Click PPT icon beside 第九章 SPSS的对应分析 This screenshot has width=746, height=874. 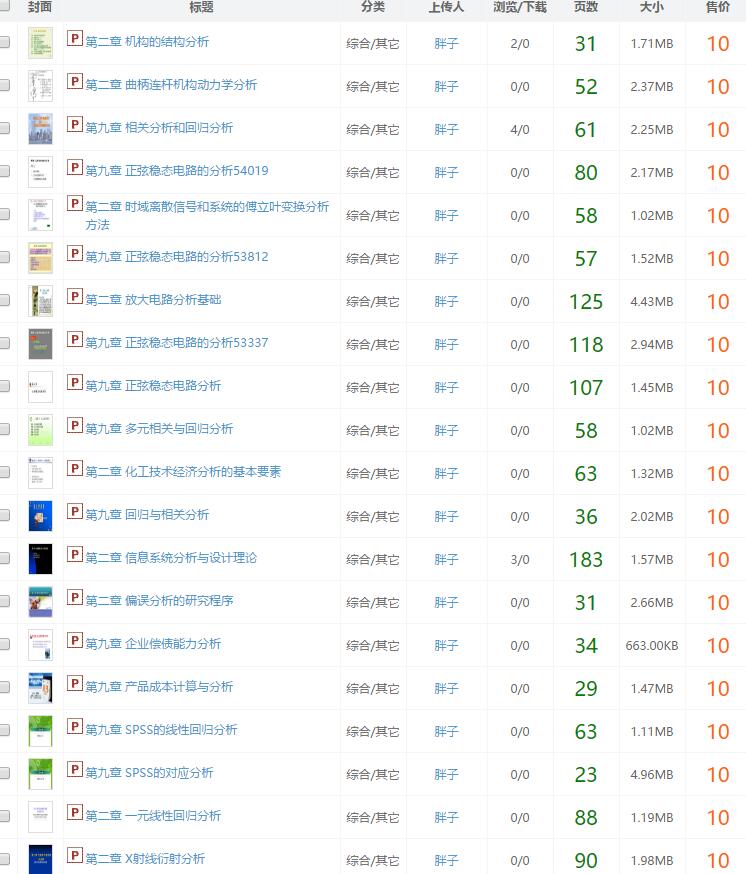pos(74,770)
